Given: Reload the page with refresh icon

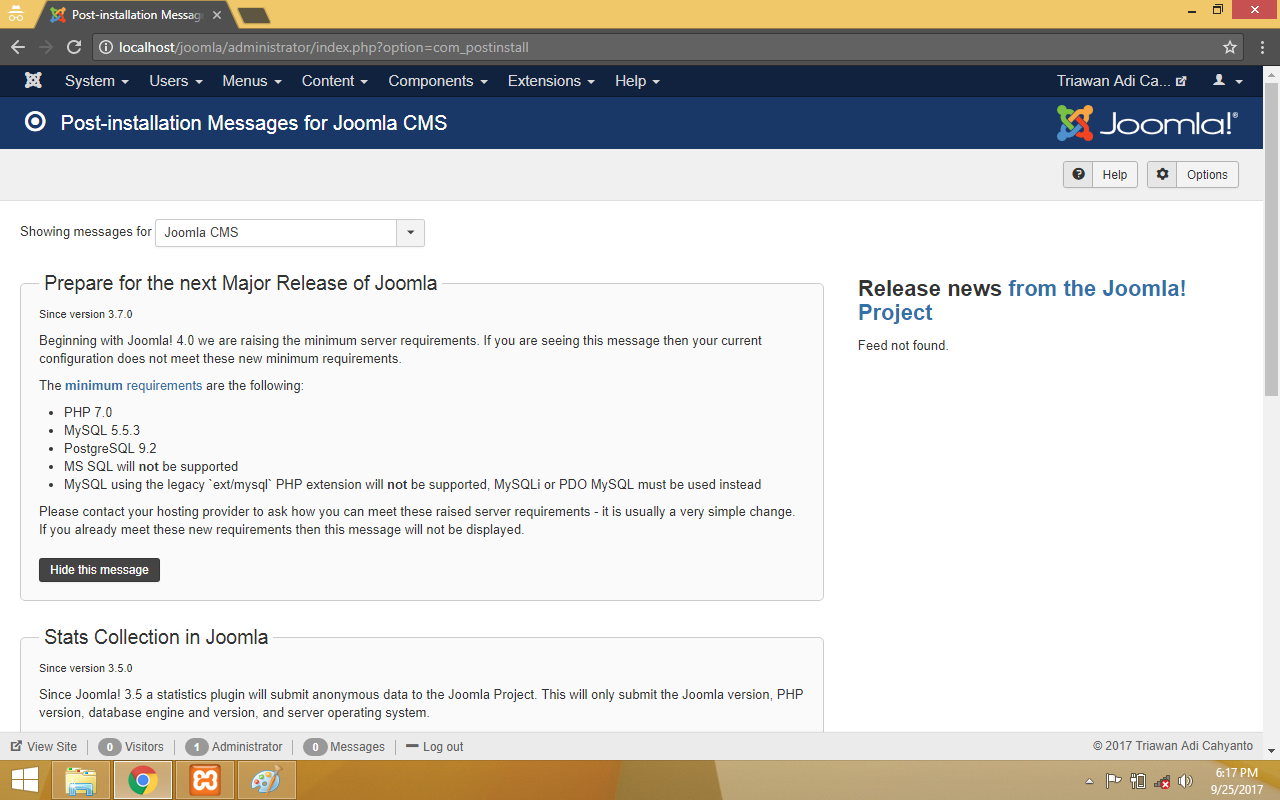Looking at the screenshot, I should (74, 47).
